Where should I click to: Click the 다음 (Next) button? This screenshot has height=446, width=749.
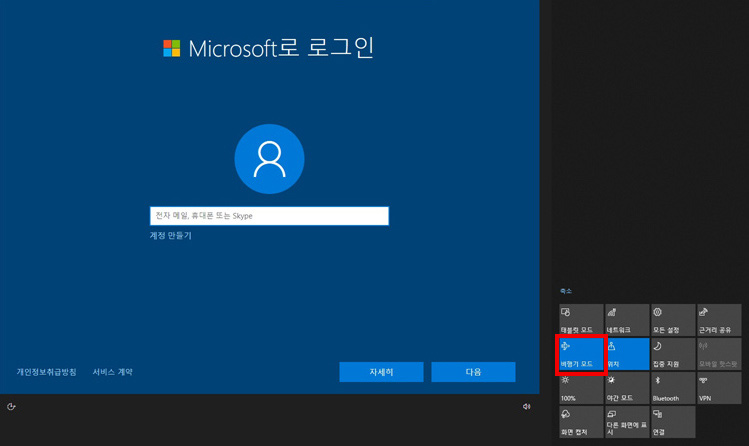pos(473,372)
